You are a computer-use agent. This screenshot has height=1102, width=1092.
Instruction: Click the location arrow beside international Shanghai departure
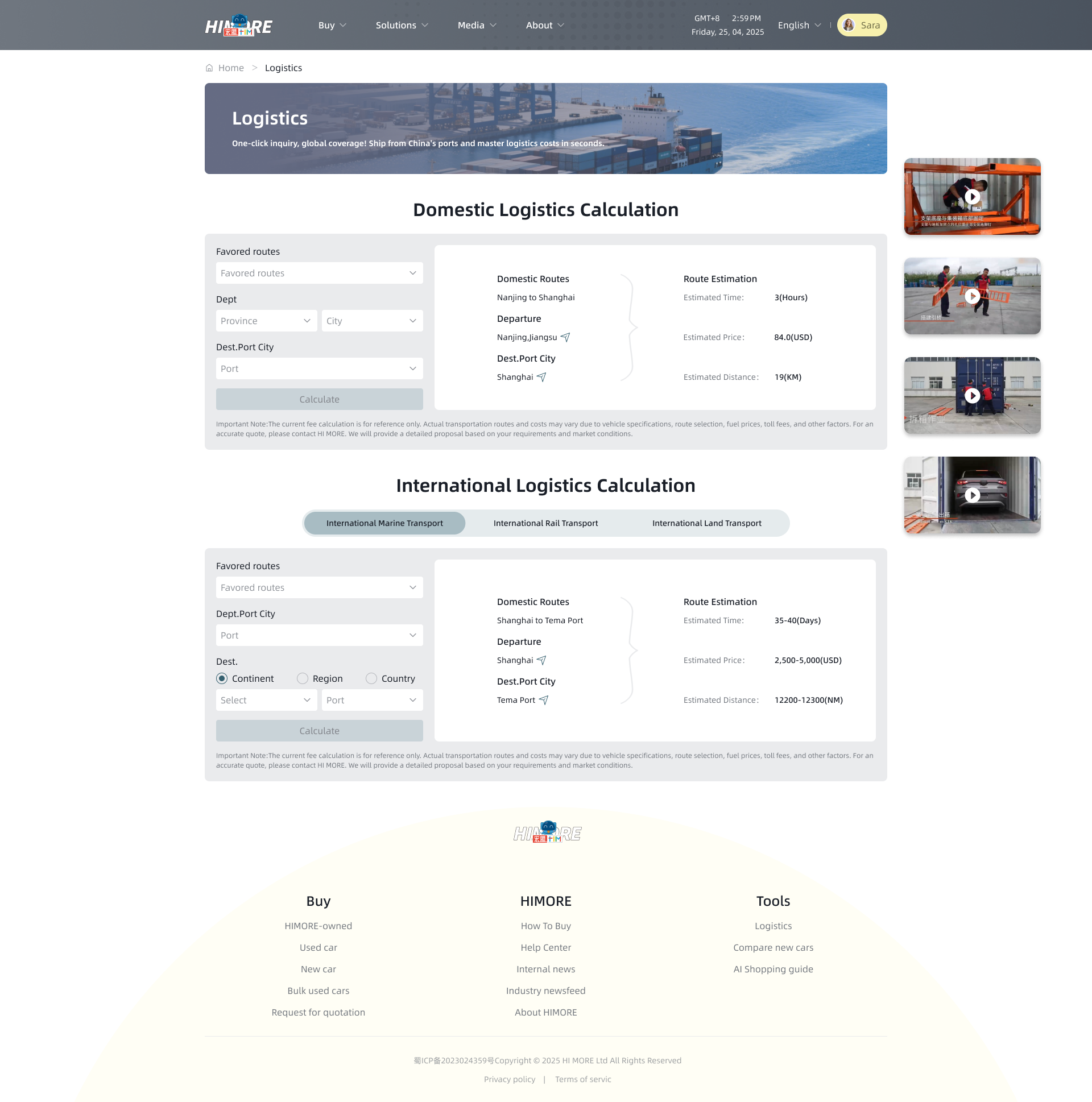[x=541, y=660]
